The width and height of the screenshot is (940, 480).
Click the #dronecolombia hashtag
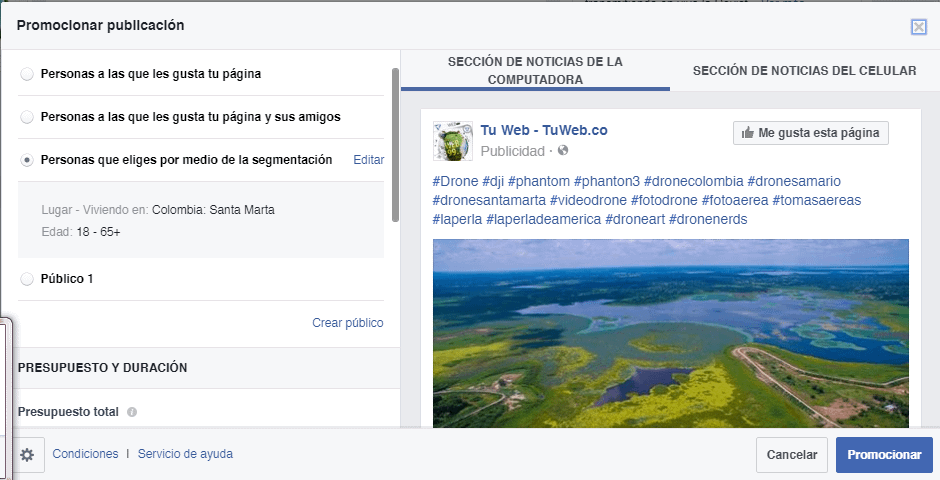pyautogui.click(x=694, y=181)
